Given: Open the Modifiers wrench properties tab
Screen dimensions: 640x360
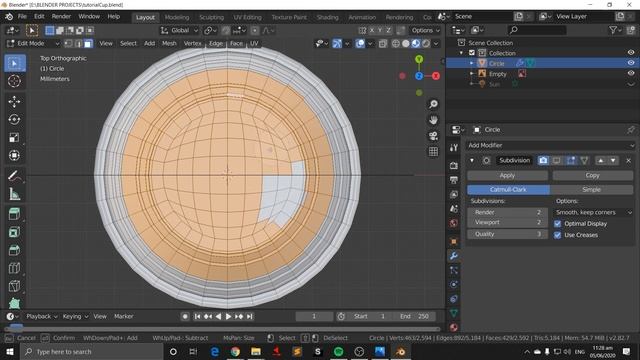Looking at the screenshot, I should tap(453, 256).
